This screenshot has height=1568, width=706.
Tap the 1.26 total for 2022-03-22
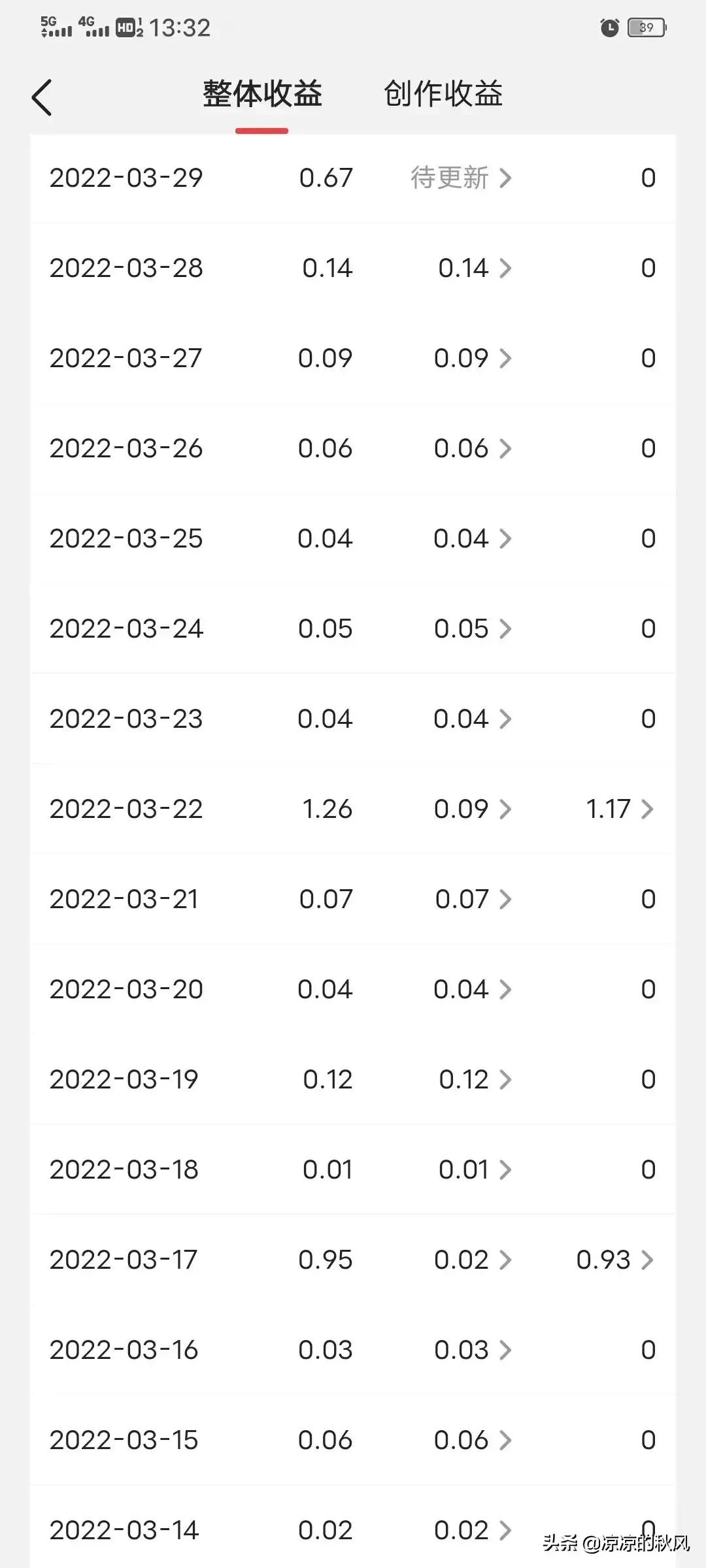pos(327,809)
